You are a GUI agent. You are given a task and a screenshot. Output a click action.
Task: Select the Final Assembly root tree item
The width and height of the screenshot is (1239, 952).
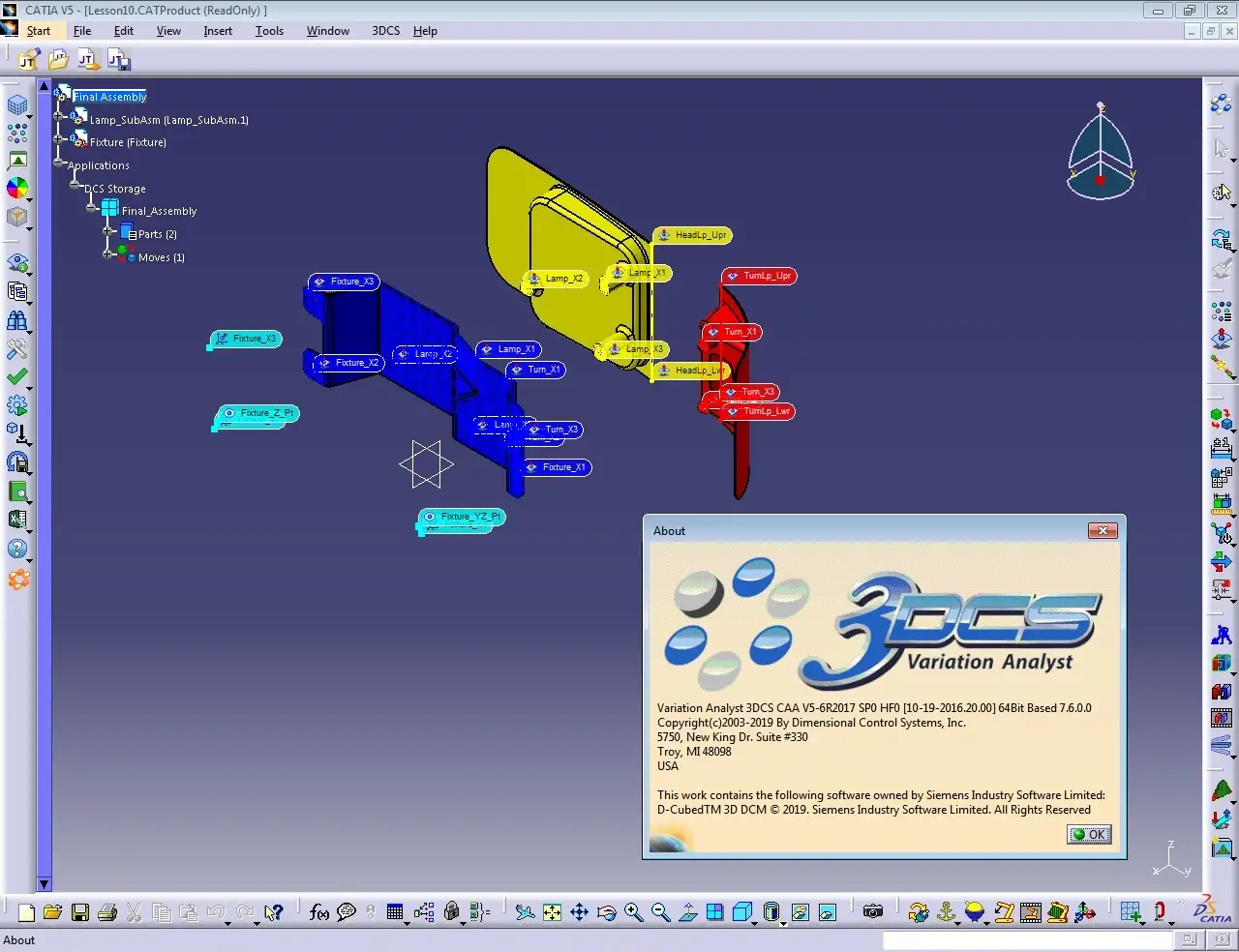109,97
